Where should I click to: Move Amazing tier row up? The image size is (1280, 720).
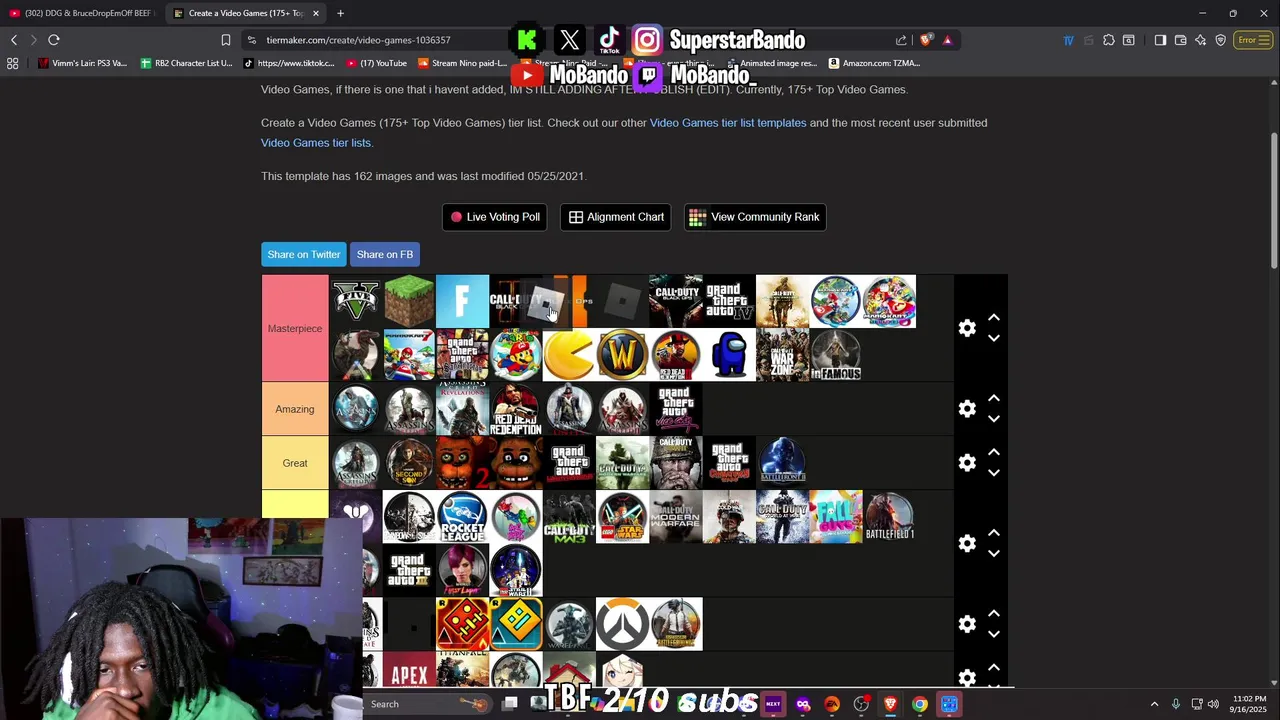994,398
